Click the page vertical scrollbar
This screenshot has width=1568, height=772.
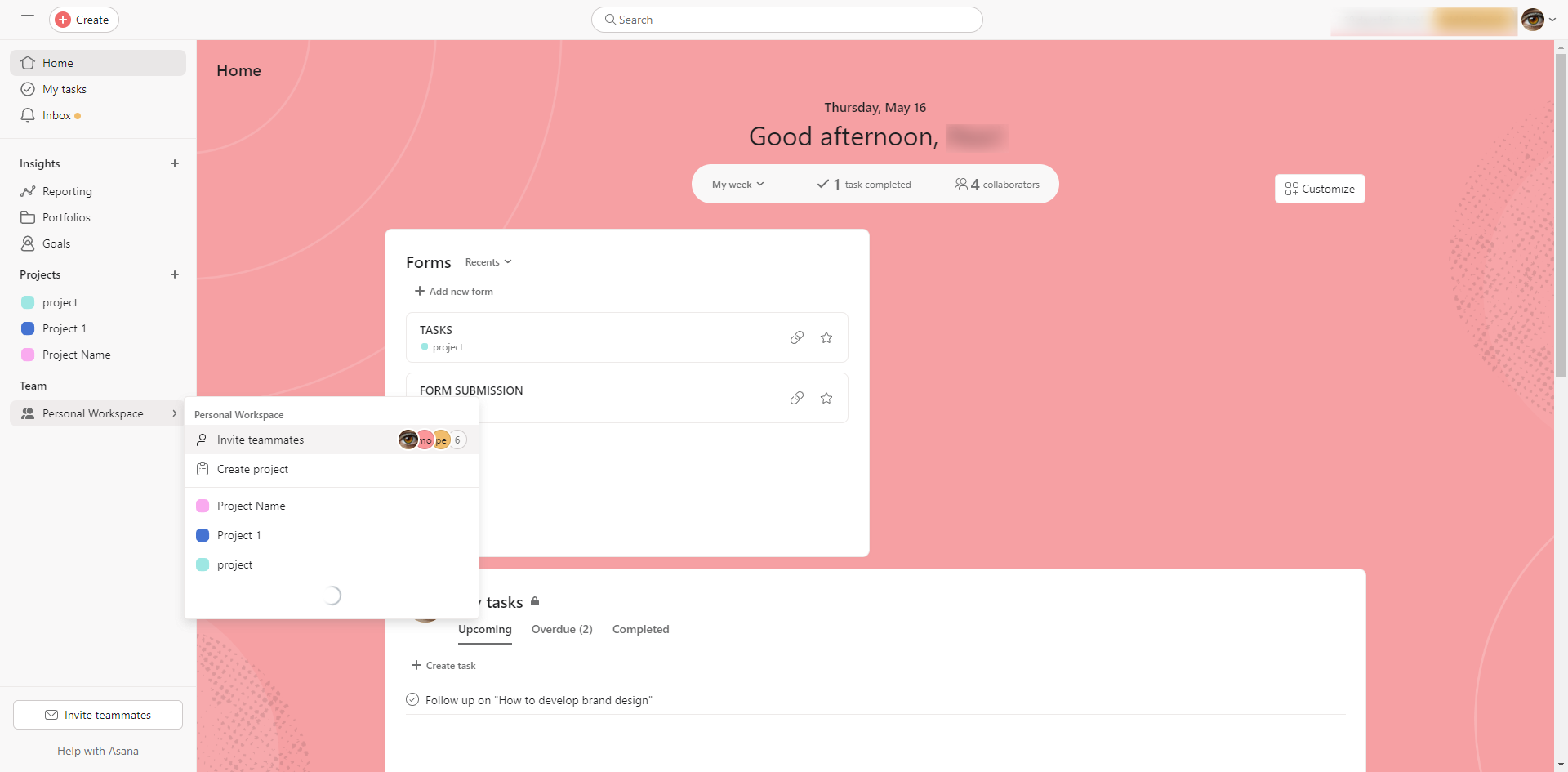[x=1561, y=216]
